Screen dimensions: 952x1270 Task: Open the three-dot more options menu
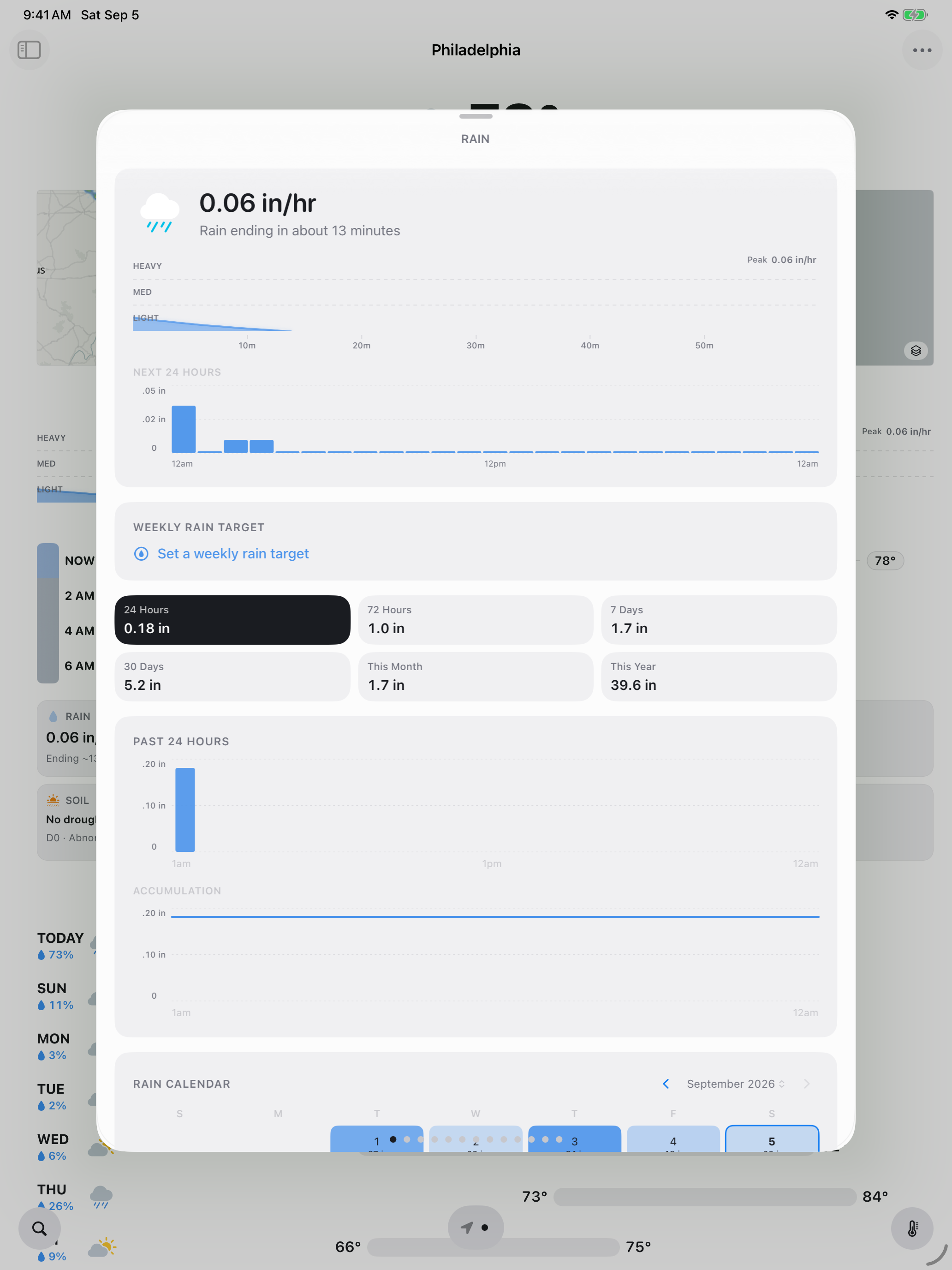(922, 50)
